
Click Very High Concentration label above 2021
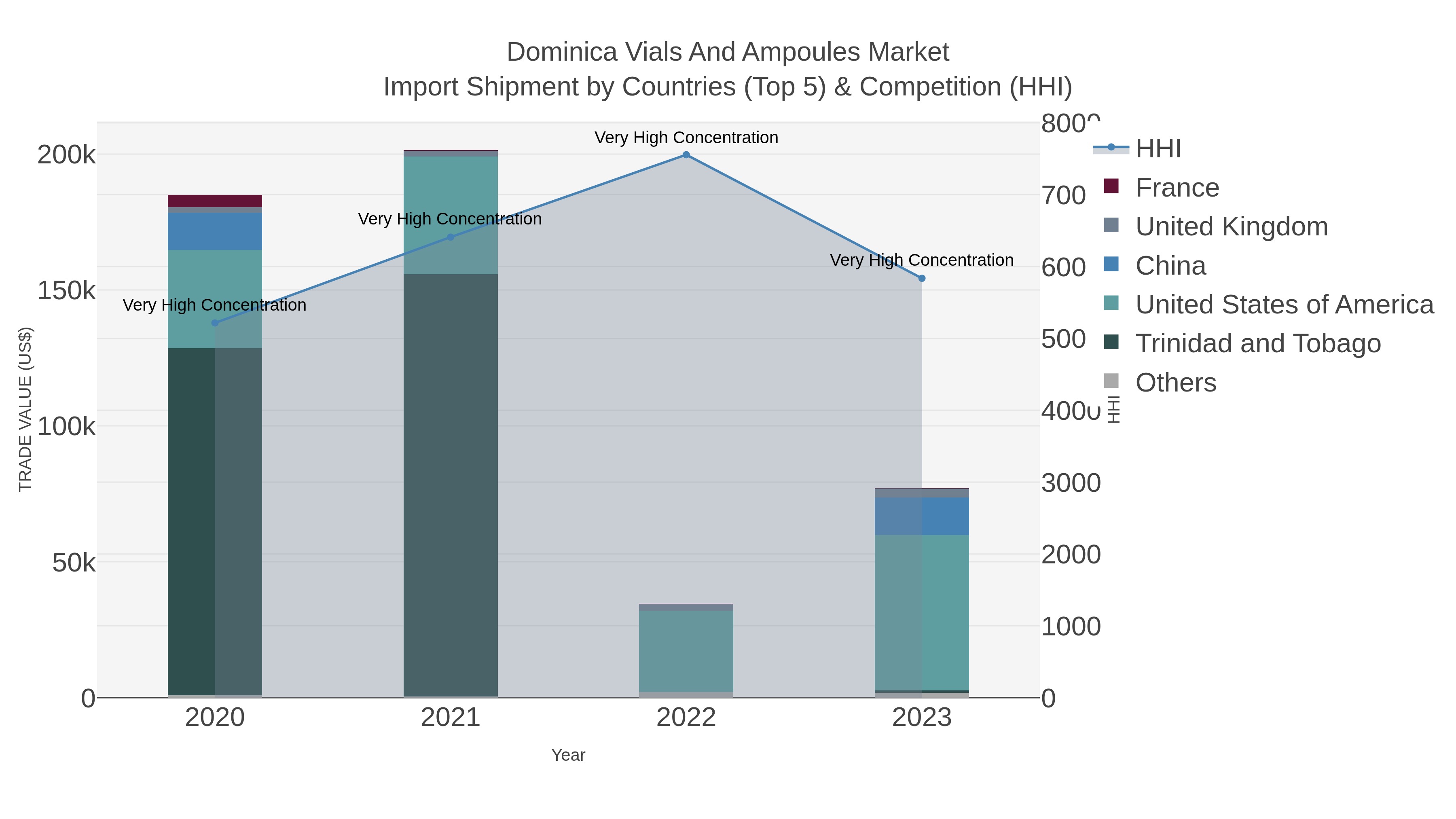450,219
